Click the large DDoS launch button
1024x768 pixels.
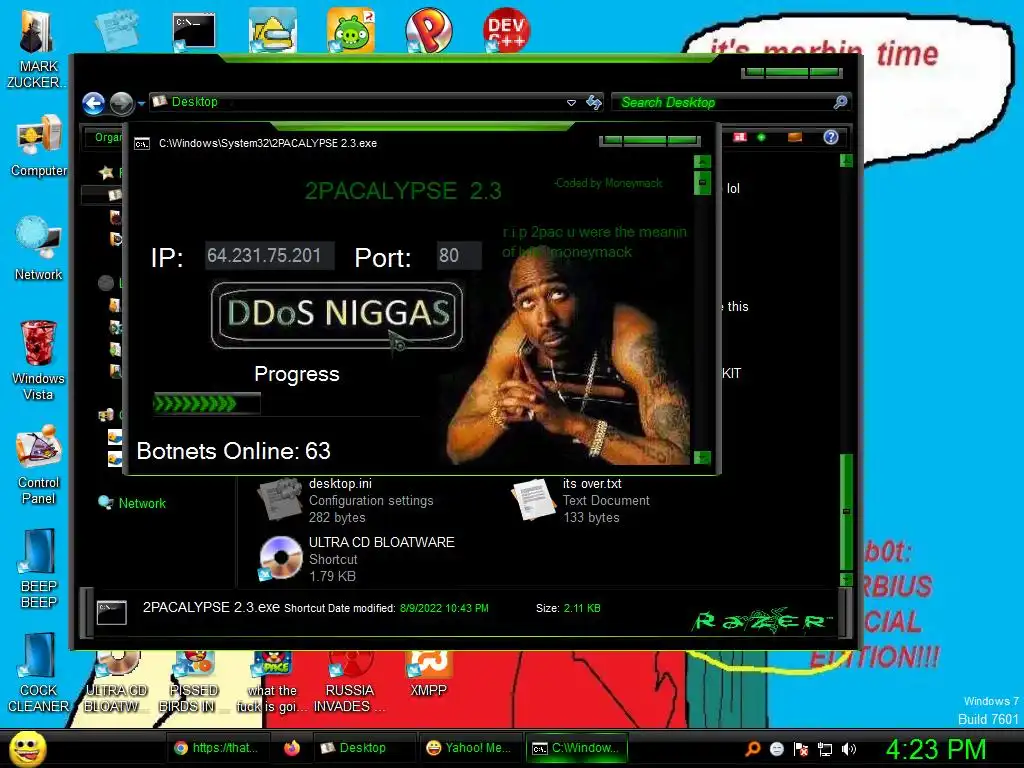point(337,315)
